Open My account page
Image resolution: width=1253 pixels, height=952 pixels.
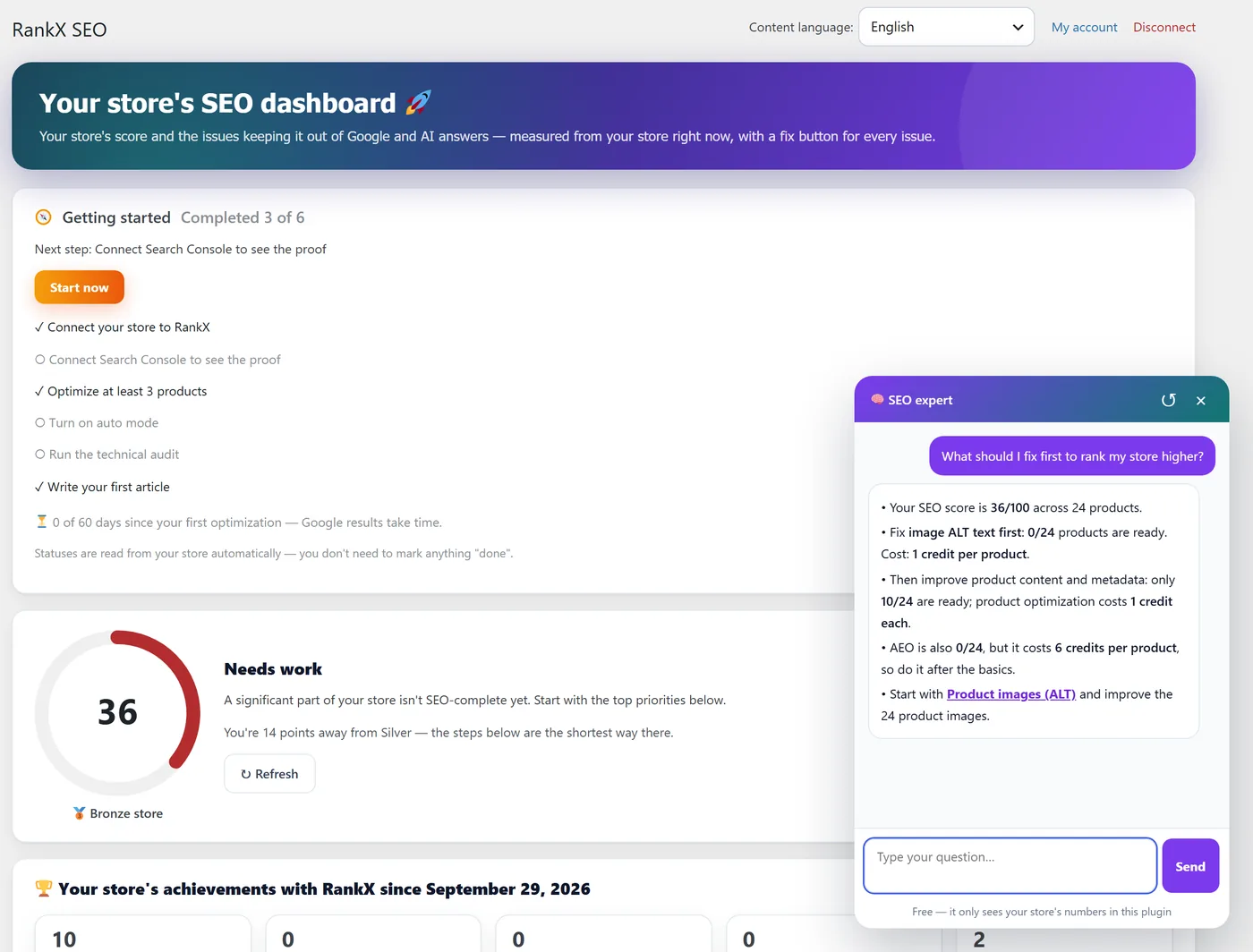click(1084, 27)
